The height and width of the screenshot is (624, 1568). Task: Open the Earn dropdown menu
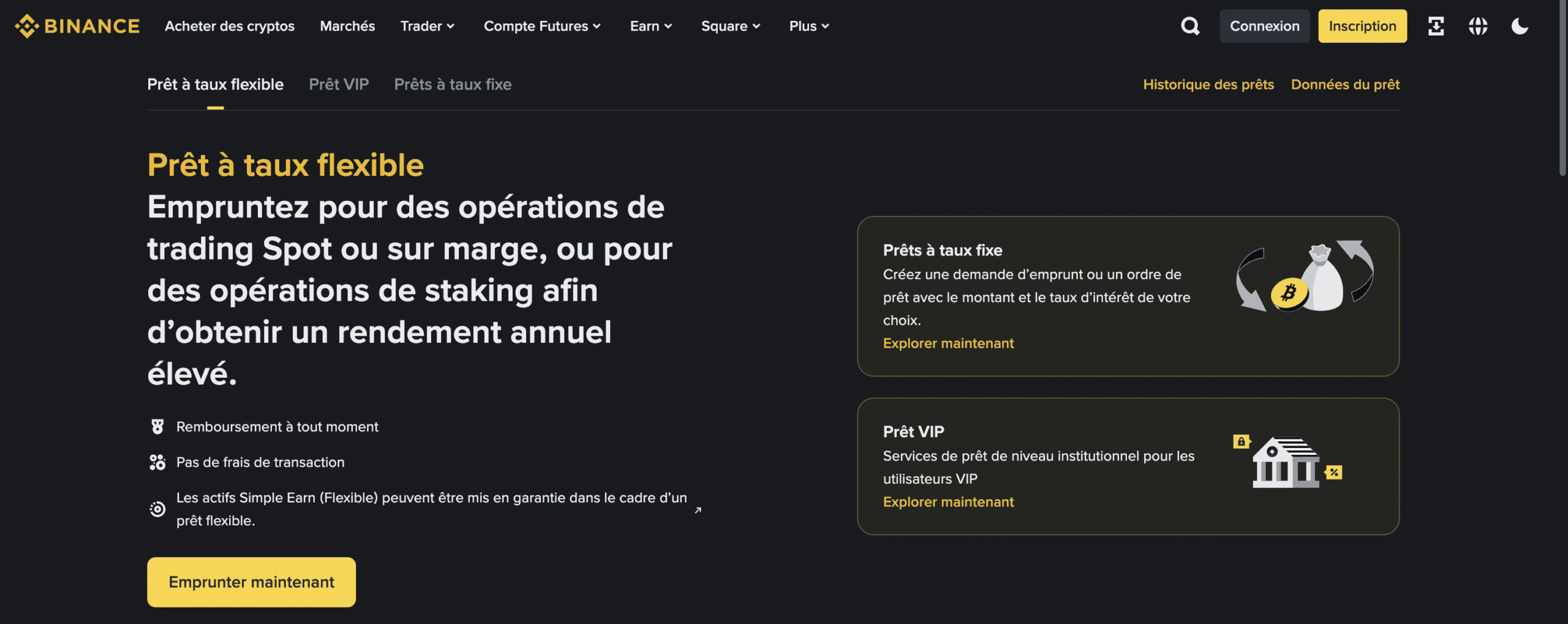coord(650,26)
